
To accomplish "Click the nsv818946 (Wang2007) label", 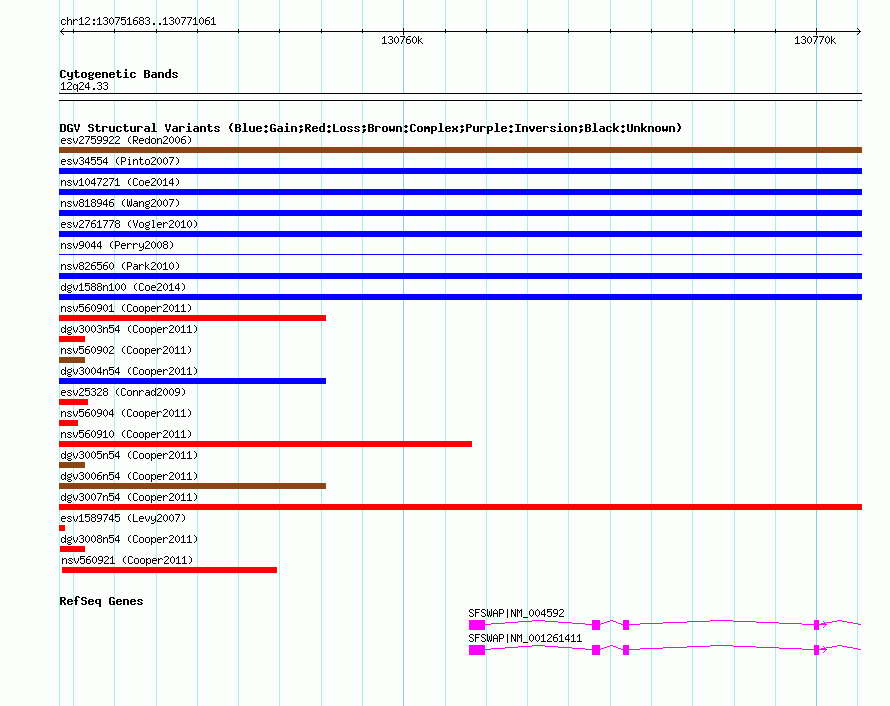I will 120,203.
